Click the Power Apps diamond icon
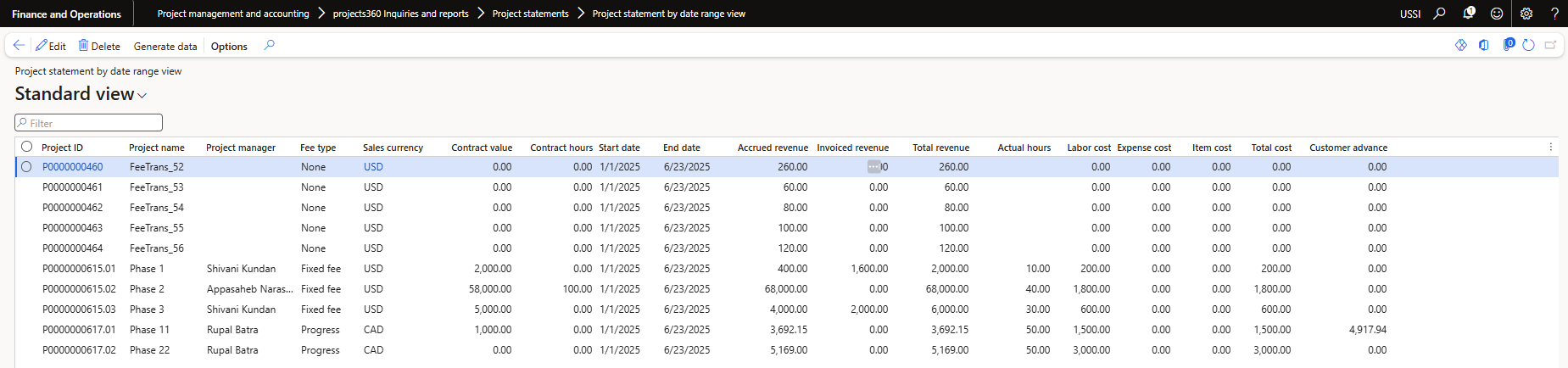 (x=1460, y=46)
